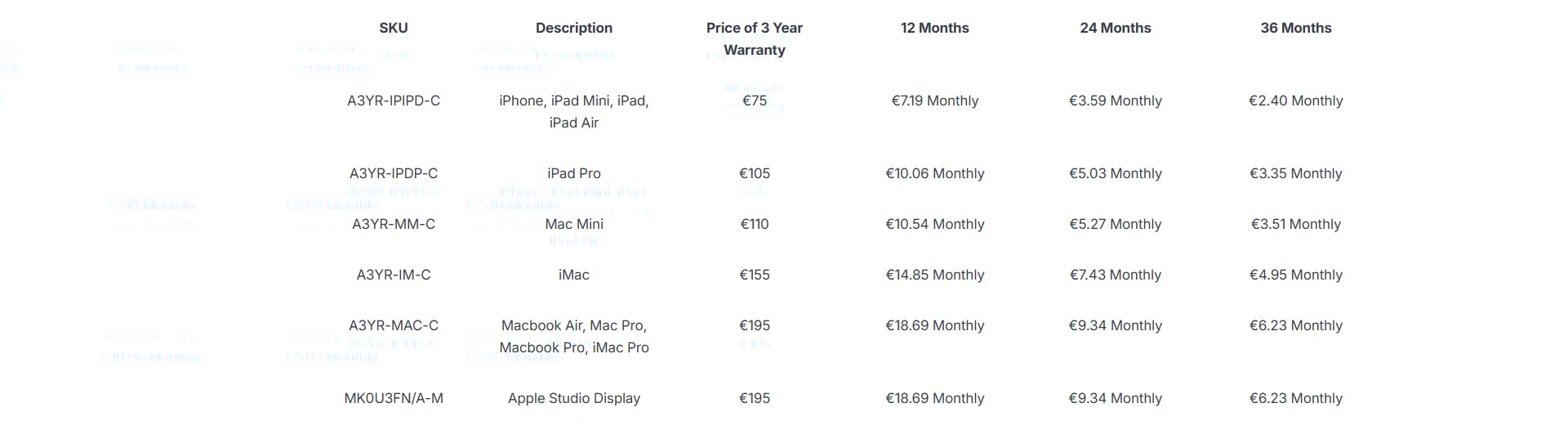Viewport: 1568px width, 421px height.
Task: Select the iMac €155 warranty price
Action: point(754,275)
